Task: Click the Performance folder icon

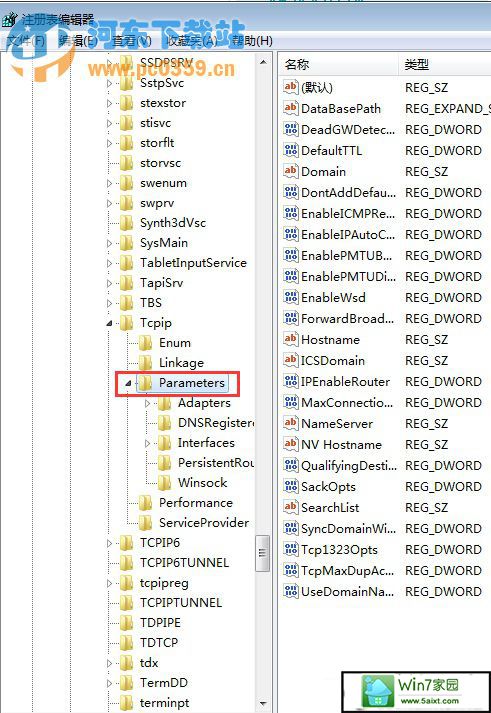Action: tap(145, 502)
